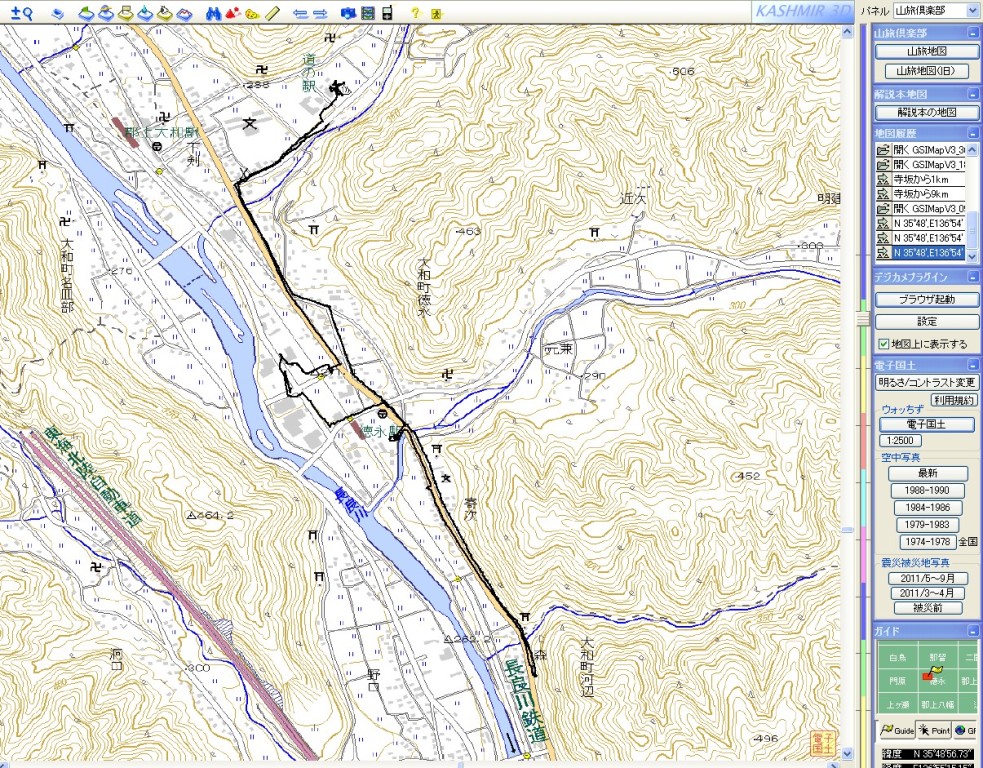The width and height of the screenshot is (983, 768).
Task: Click the map scale slider handle
Action: pyautogui.click(x=863, y=319)
